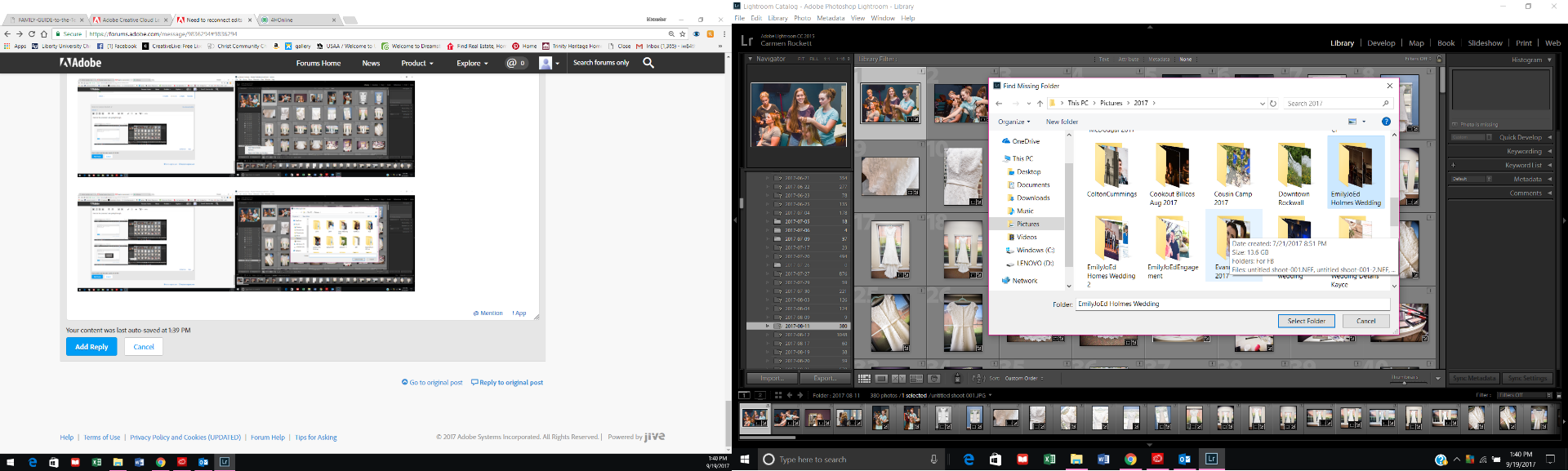Open Lightroom Metadata menu
The height and width of the screenshot is (471, 1568).
[831, 18]
